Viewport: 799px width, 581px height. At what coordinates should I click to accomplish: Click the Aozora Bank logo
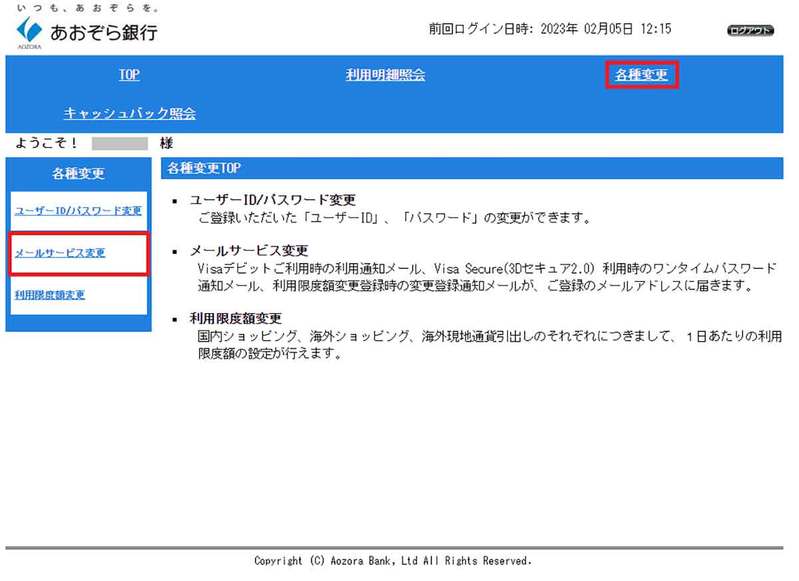point(29,33)
